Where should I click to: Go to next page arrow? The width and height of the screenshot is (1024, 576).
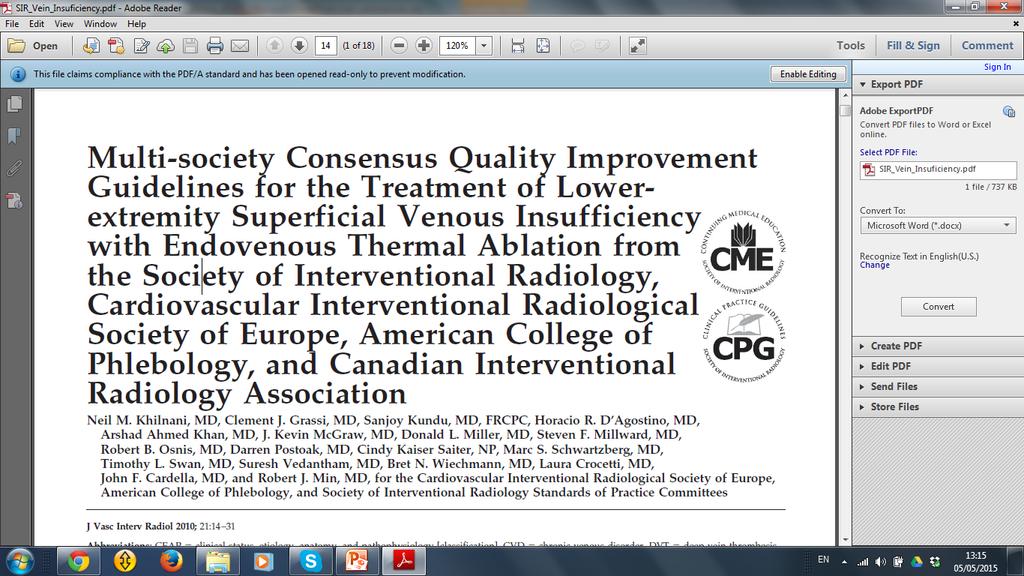[299, 46]
